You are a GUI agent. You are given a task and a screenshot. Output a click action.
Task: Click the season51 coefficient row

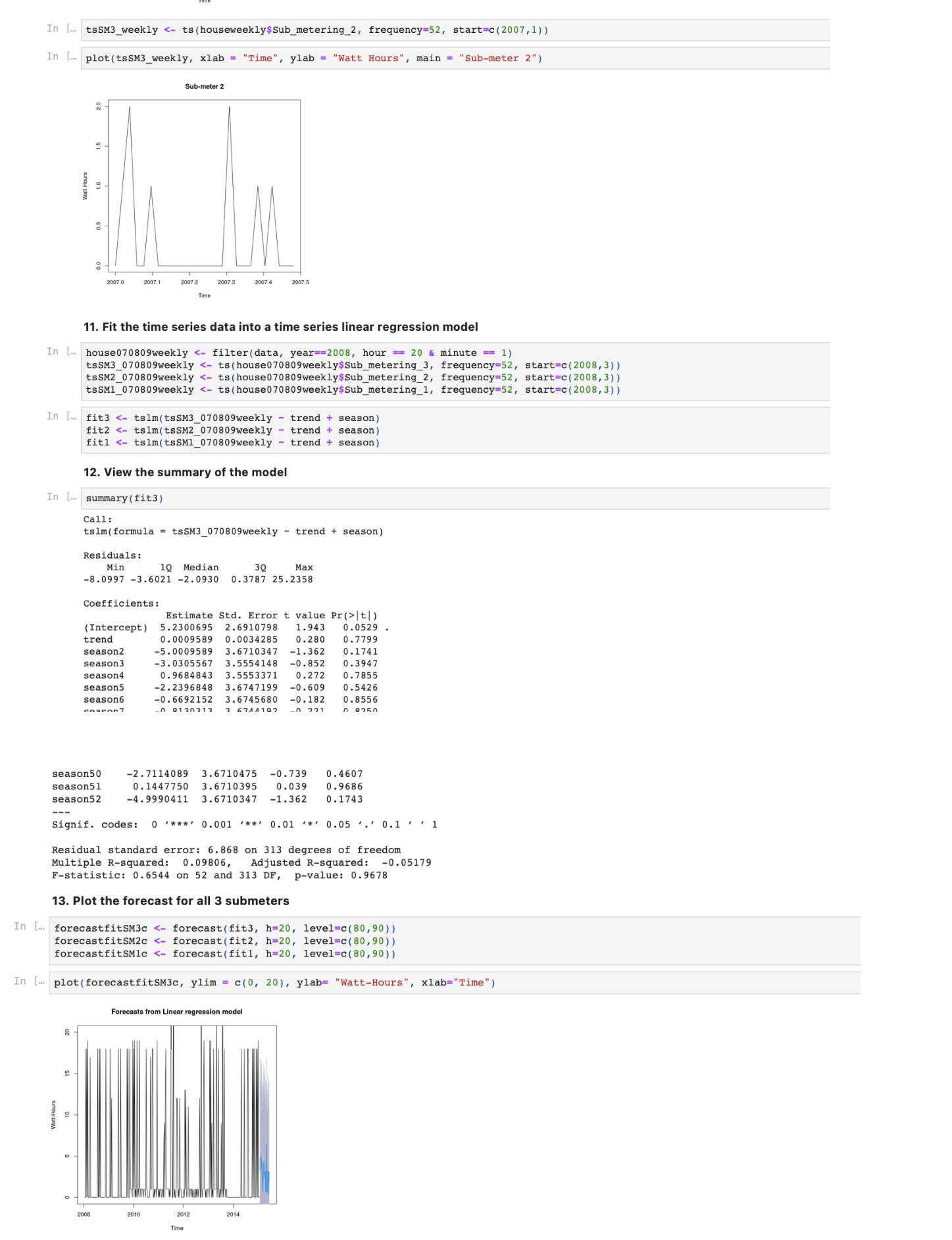coord(207,787)
